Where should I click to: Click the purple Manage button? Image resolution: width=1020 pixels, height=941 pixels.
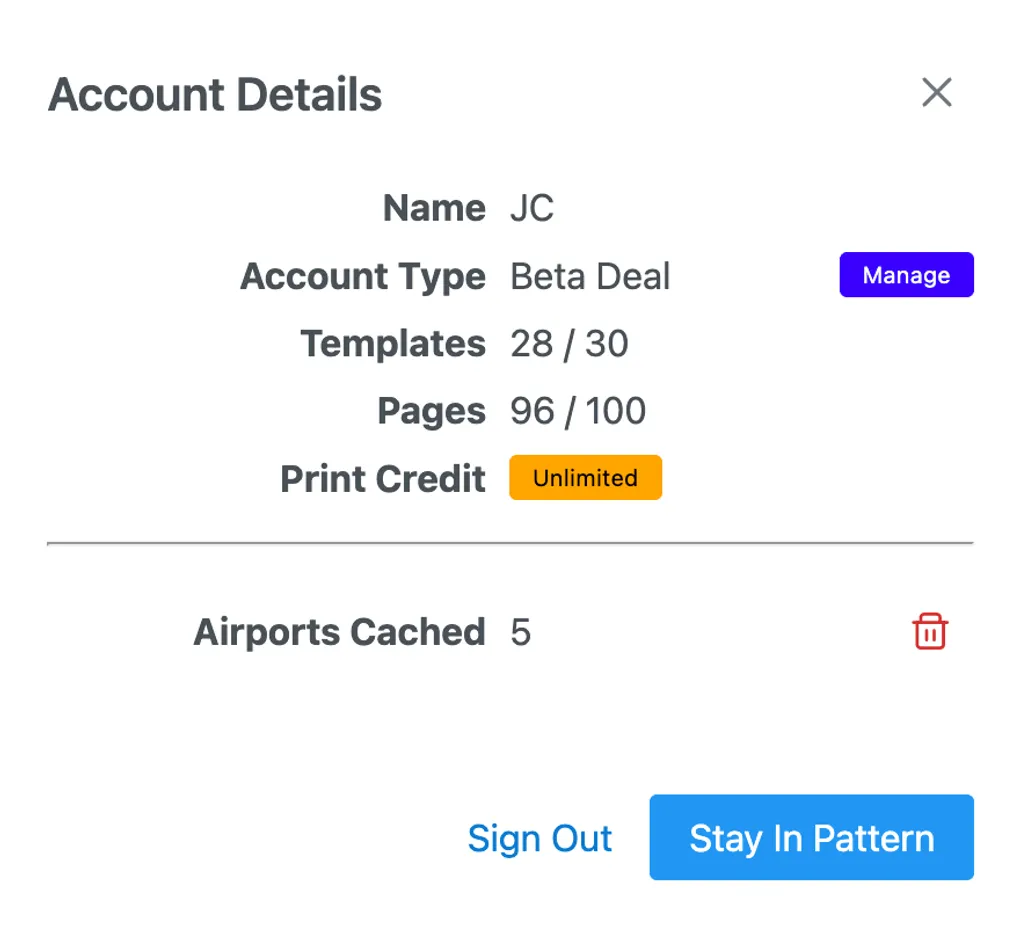click(x=906, y=275)
